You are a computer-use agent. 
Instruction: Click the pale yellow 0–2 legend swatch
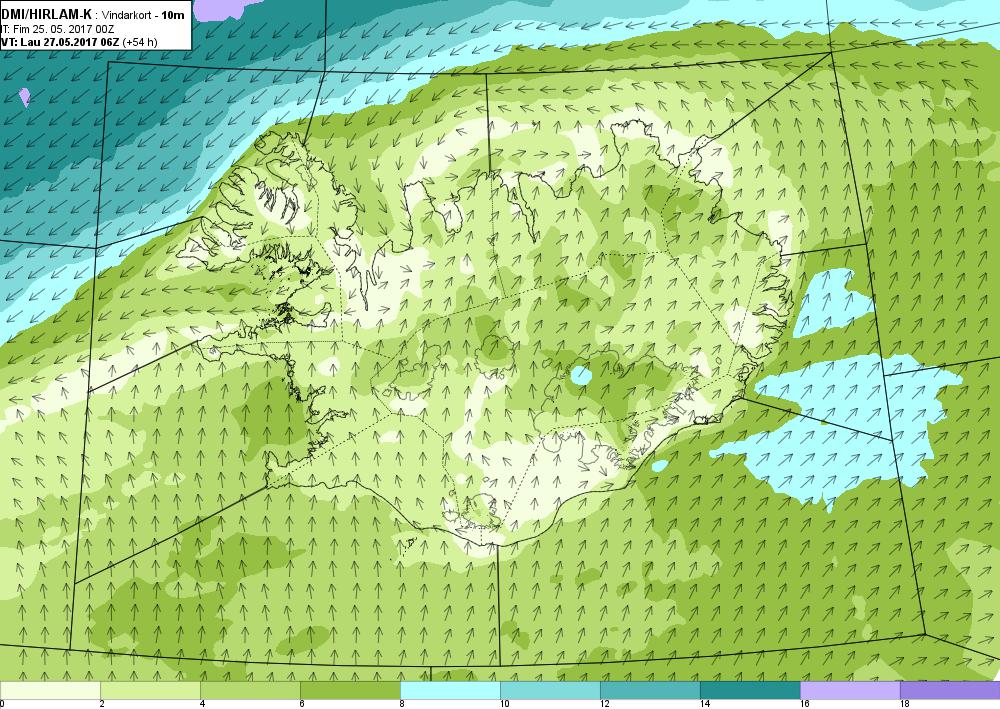click(50, 690)
